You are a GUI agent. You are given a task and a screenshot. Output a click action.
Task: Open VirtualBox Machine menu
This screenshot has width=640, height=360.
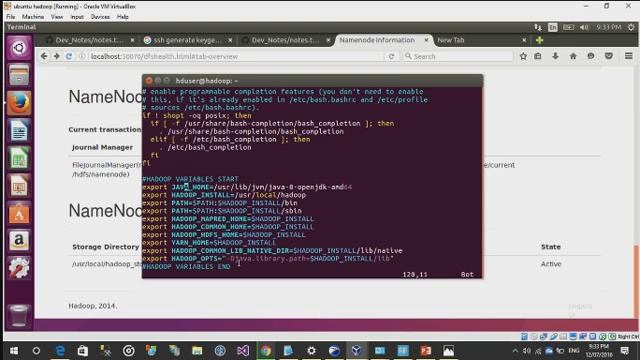[33, 17]
